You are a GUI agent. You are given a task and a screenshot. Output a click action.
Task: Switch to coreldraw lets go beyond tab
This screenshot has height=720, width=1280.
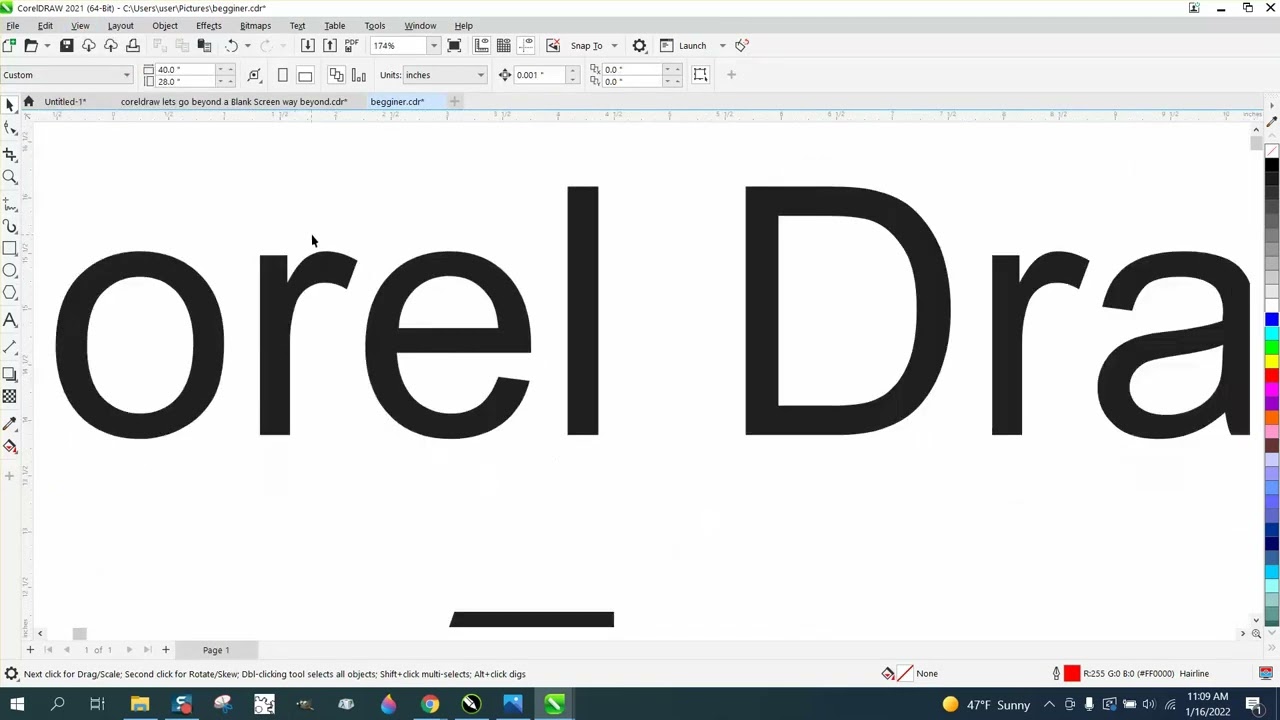[234, 101]
